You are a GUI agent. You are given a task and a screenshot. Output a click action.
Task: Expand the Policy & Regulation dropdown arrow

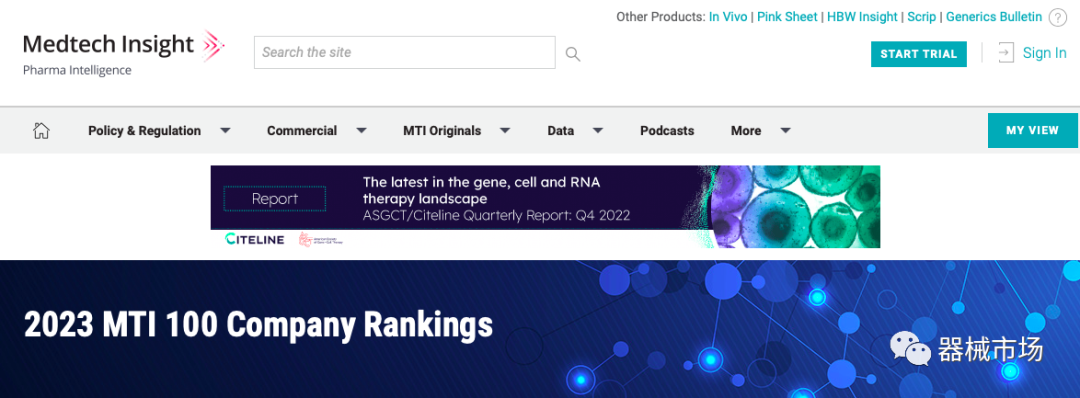225,130
